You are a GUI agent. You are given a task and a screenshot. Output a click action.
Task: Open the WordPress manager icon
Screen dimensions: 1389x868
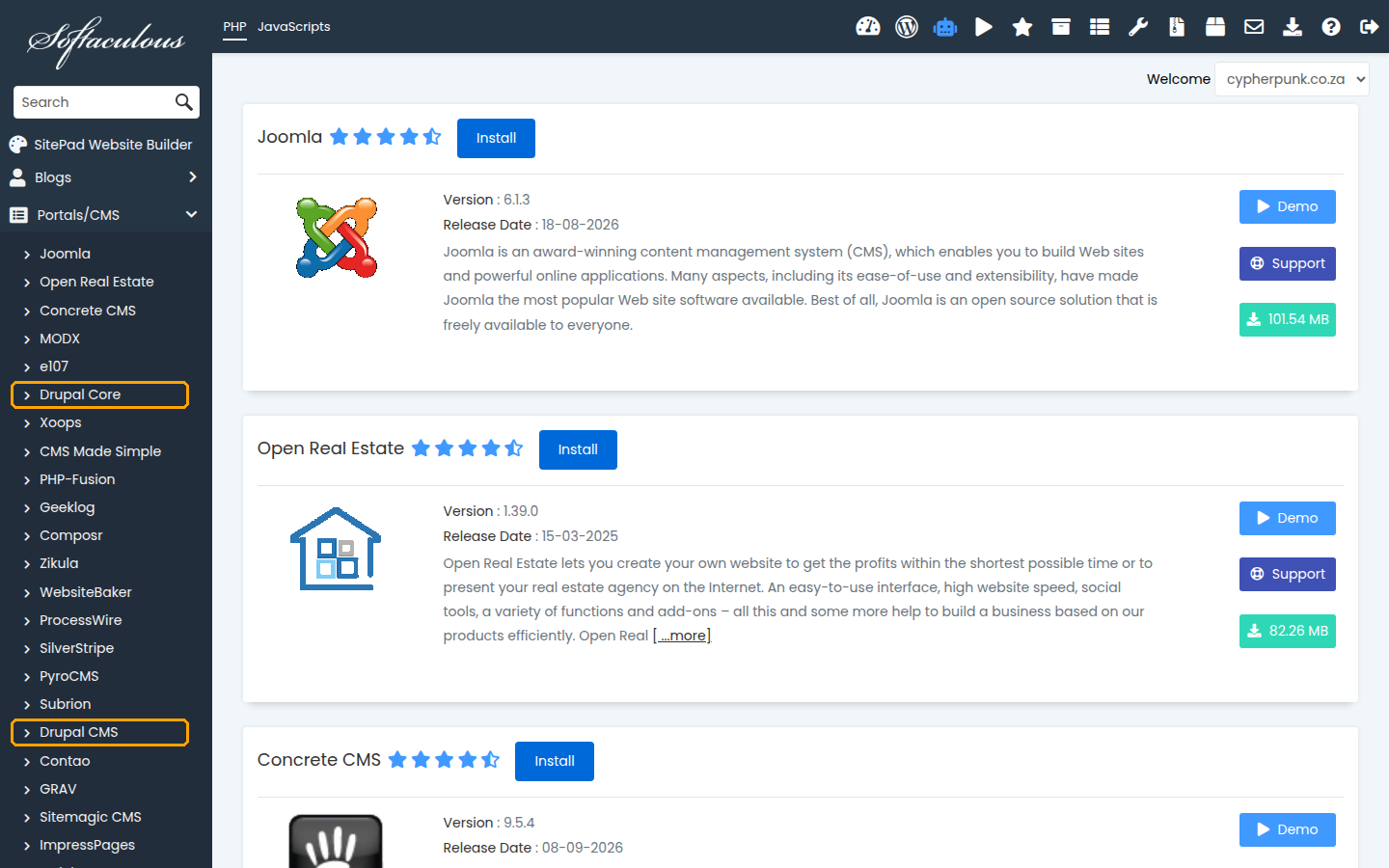coord(907,27)
